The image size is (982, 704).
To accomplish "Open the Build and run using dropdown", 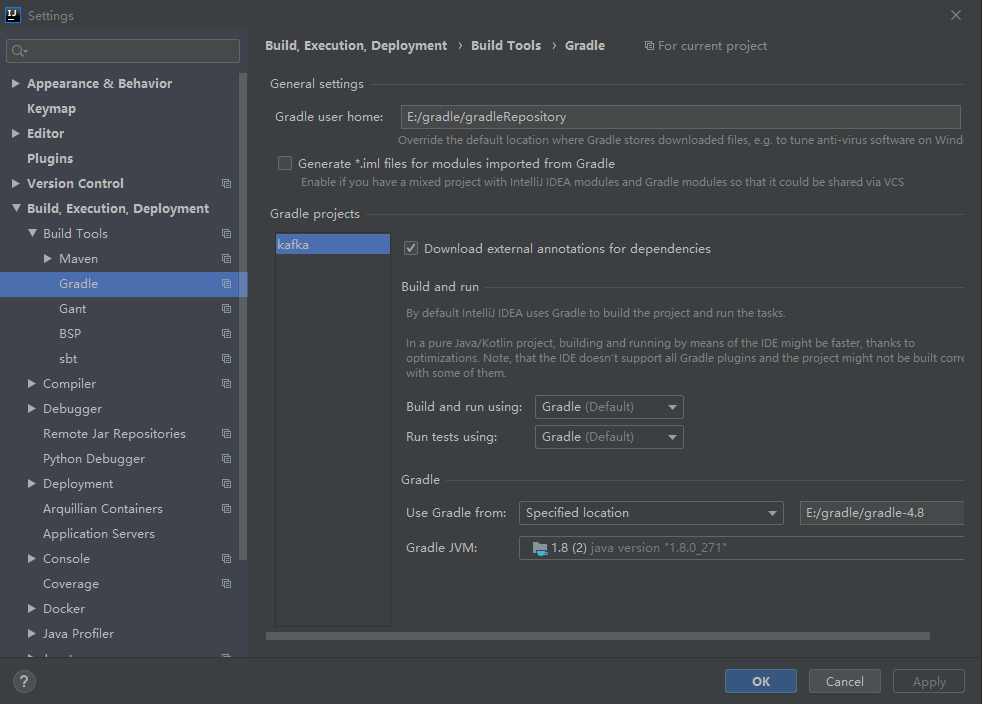I will [609, 407].
